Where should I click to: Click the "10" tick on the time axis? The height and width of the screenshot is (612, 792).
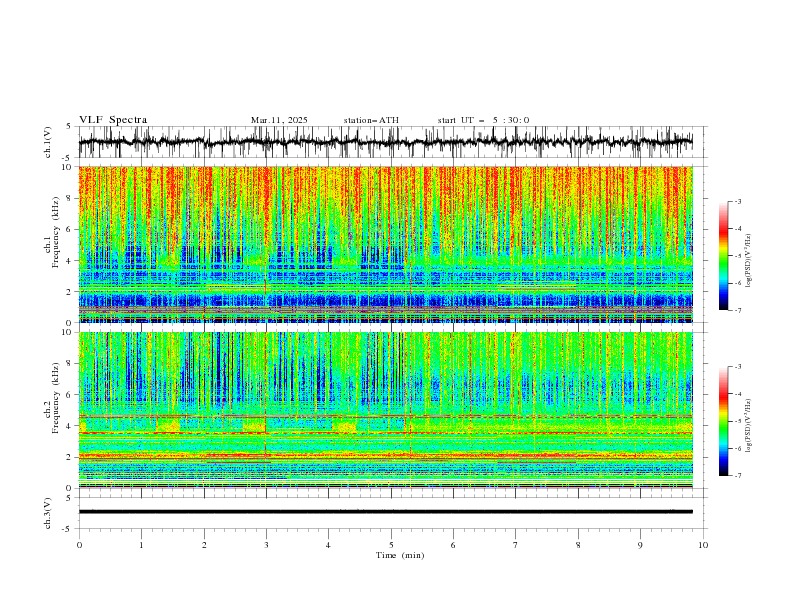pos(703,545)
